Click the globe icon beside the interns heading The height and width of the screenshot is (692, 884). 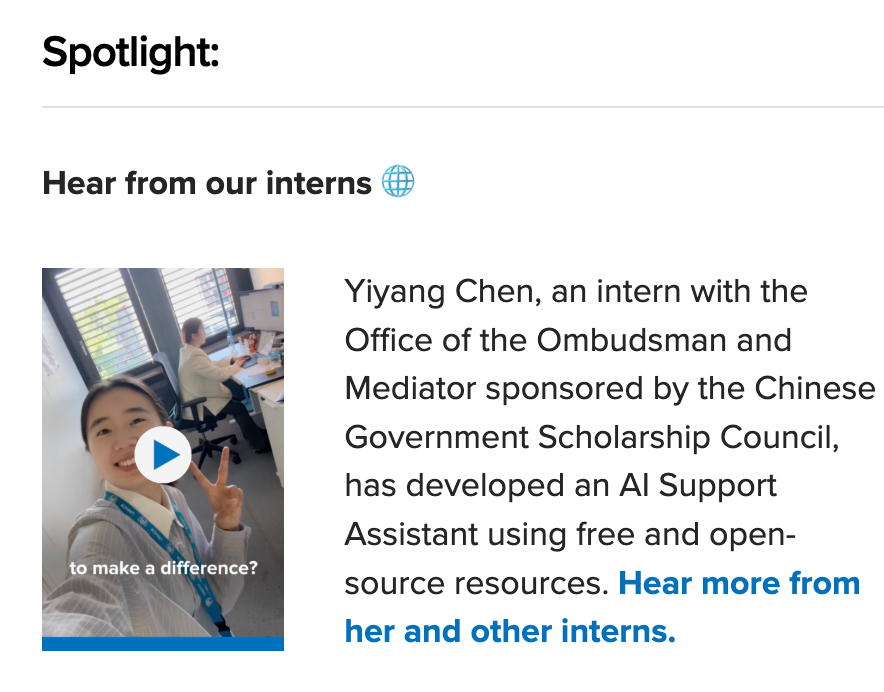(398, 182)
